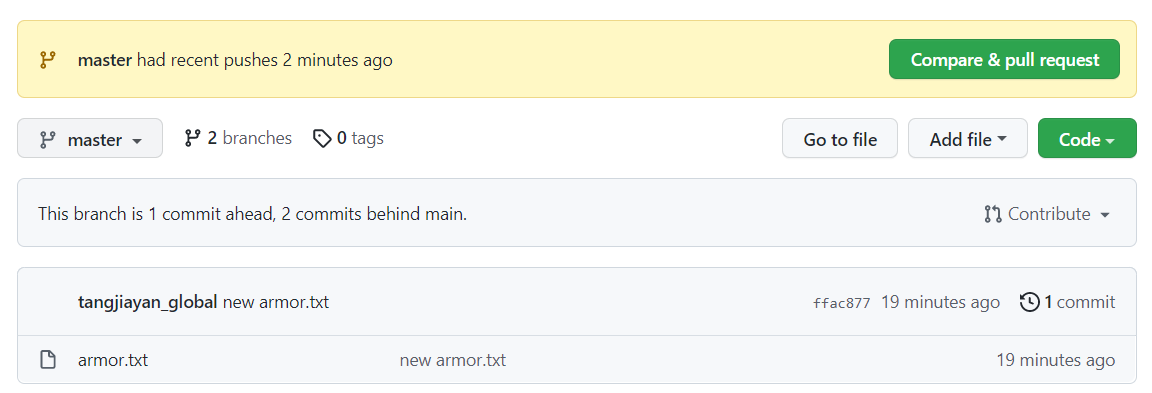Open the 2 branches link

point(238,138)
